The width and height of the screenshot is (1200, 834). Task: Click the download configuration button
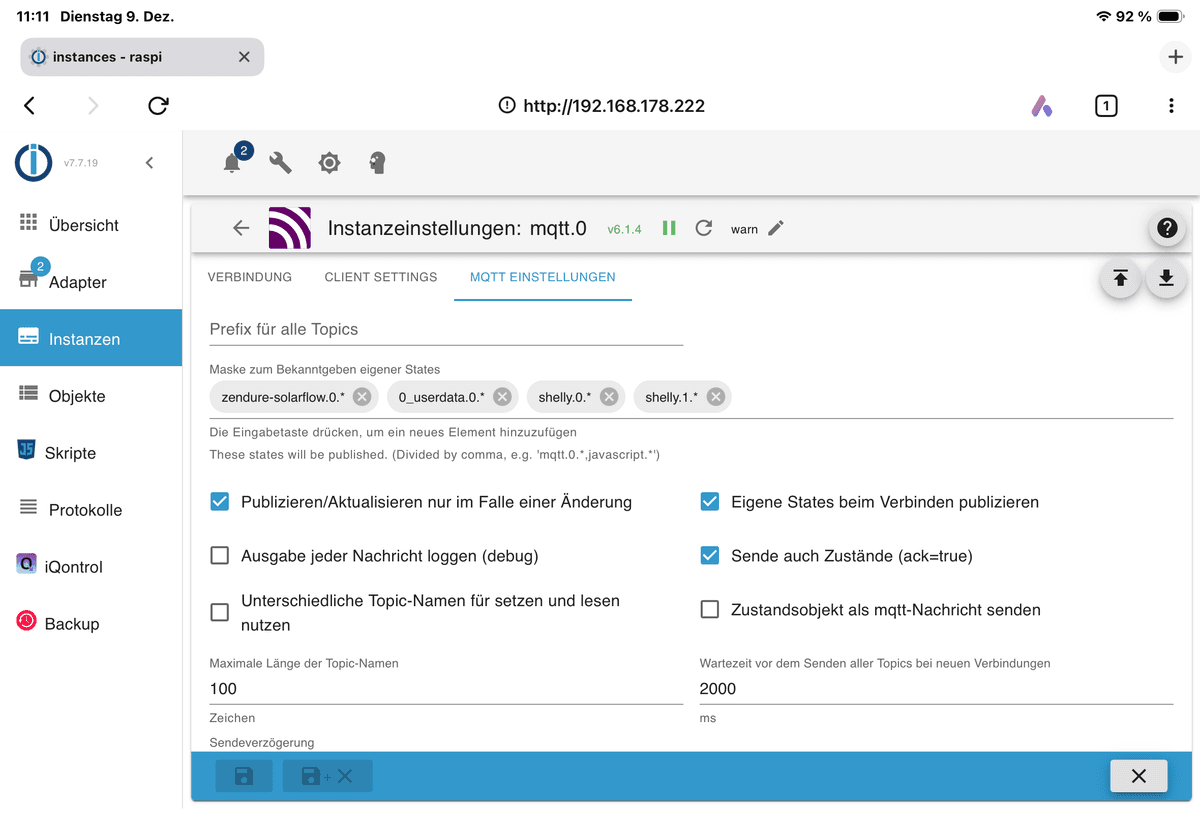1166,278
